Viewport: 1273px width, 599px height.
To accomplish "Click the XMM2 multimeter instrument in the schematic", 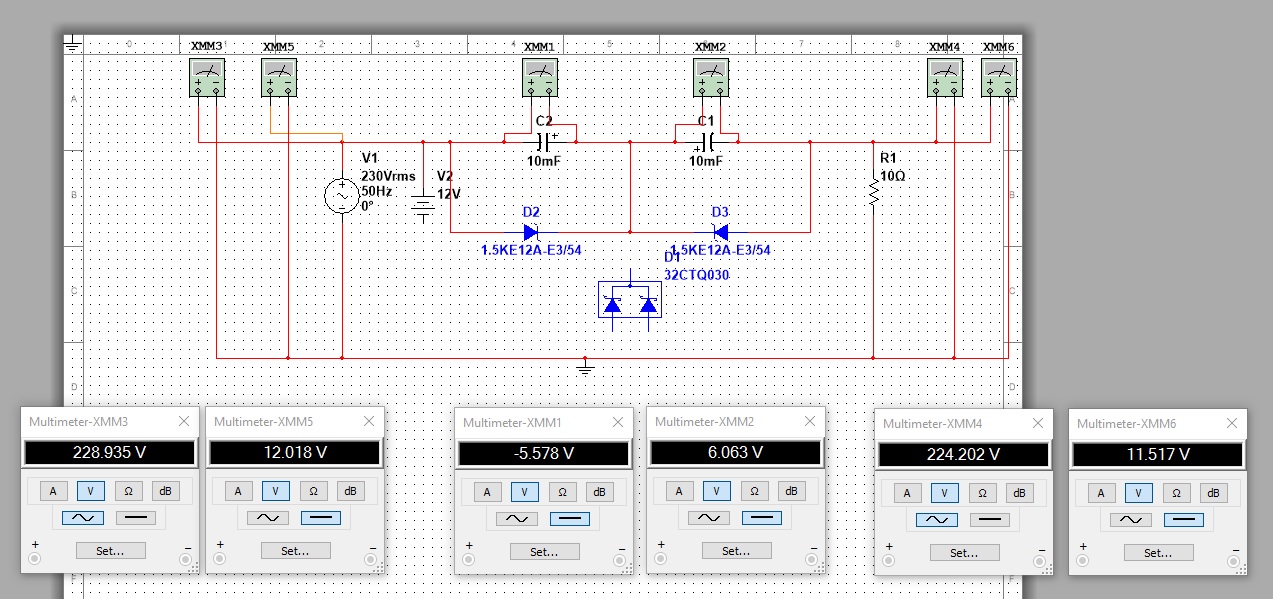I will pyautogui.click(x=711, y=77).
